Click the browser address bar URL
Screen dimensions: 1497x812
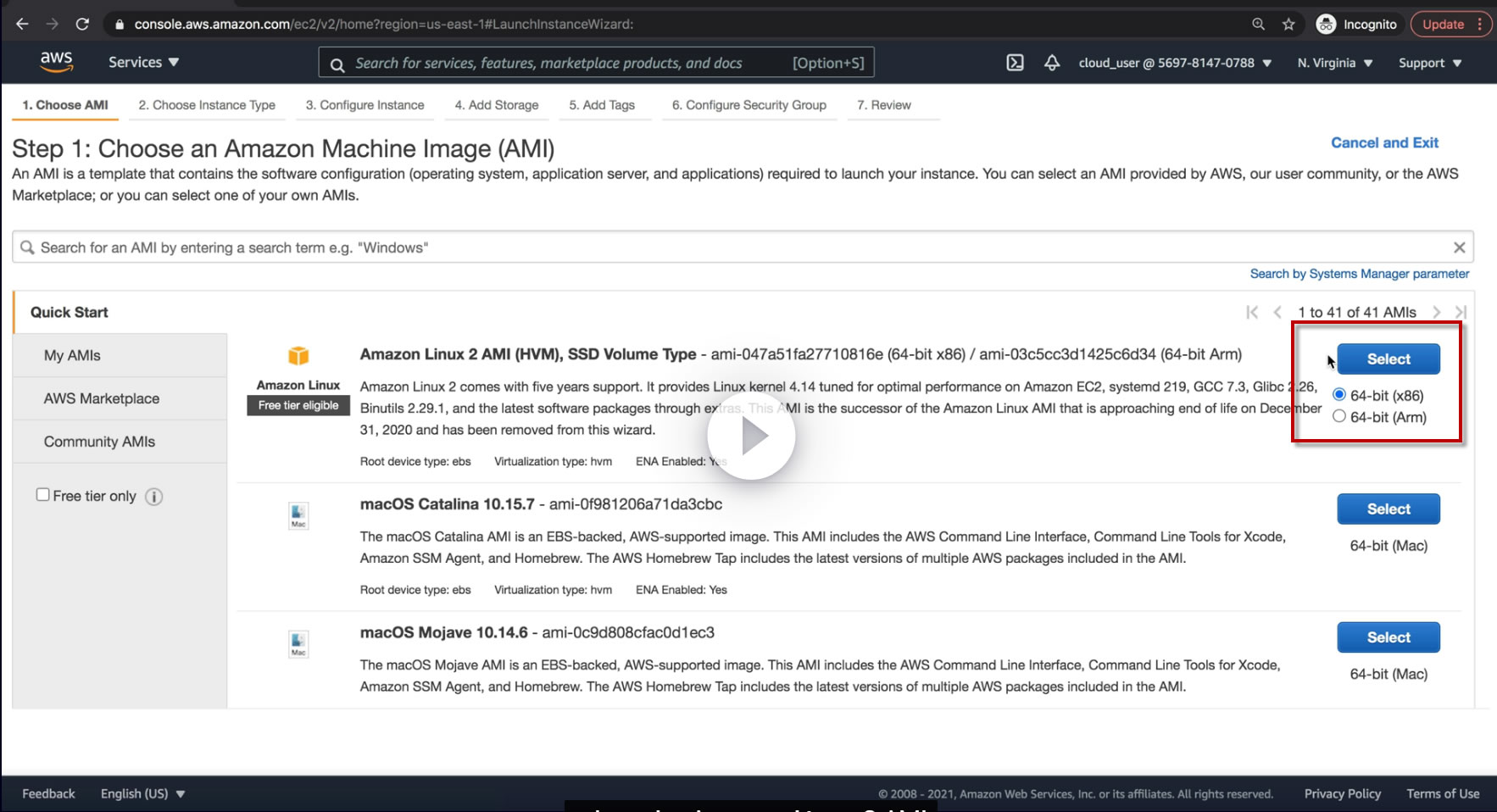384,24
